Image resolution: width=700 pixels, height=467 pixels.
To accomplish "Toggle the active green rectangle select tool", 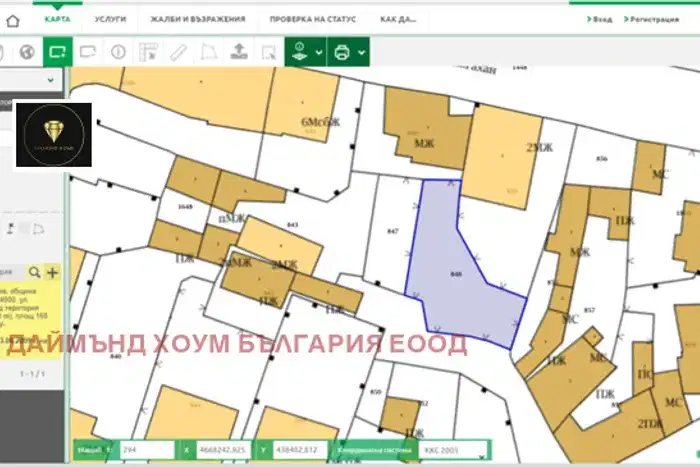I will coord(58,52).
